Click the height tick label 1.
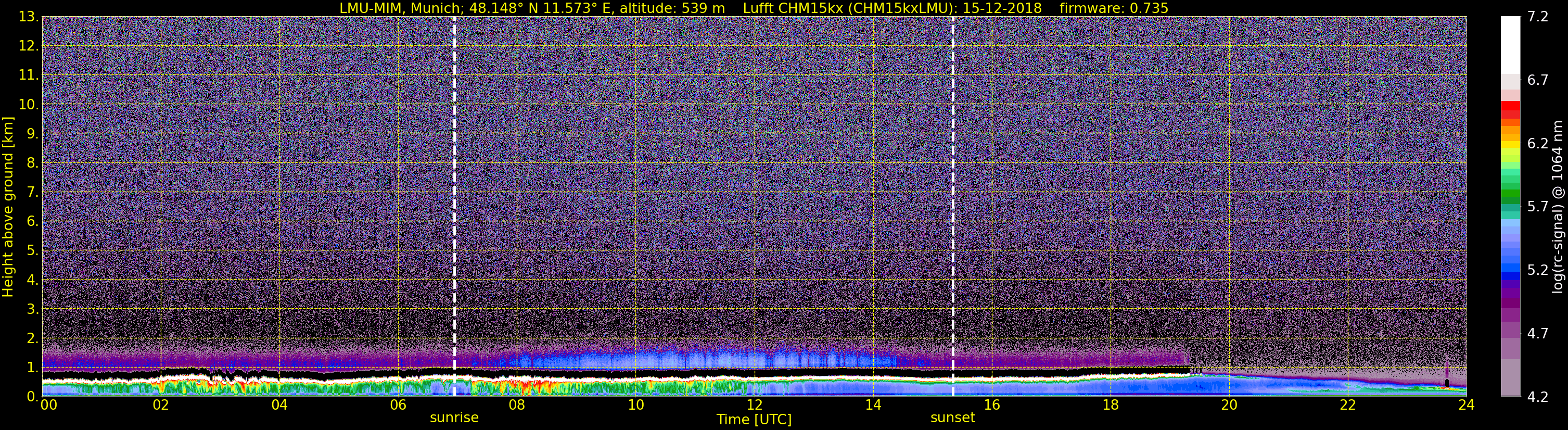The height and width of the screenshot is (430, 1568). point(33,368)
